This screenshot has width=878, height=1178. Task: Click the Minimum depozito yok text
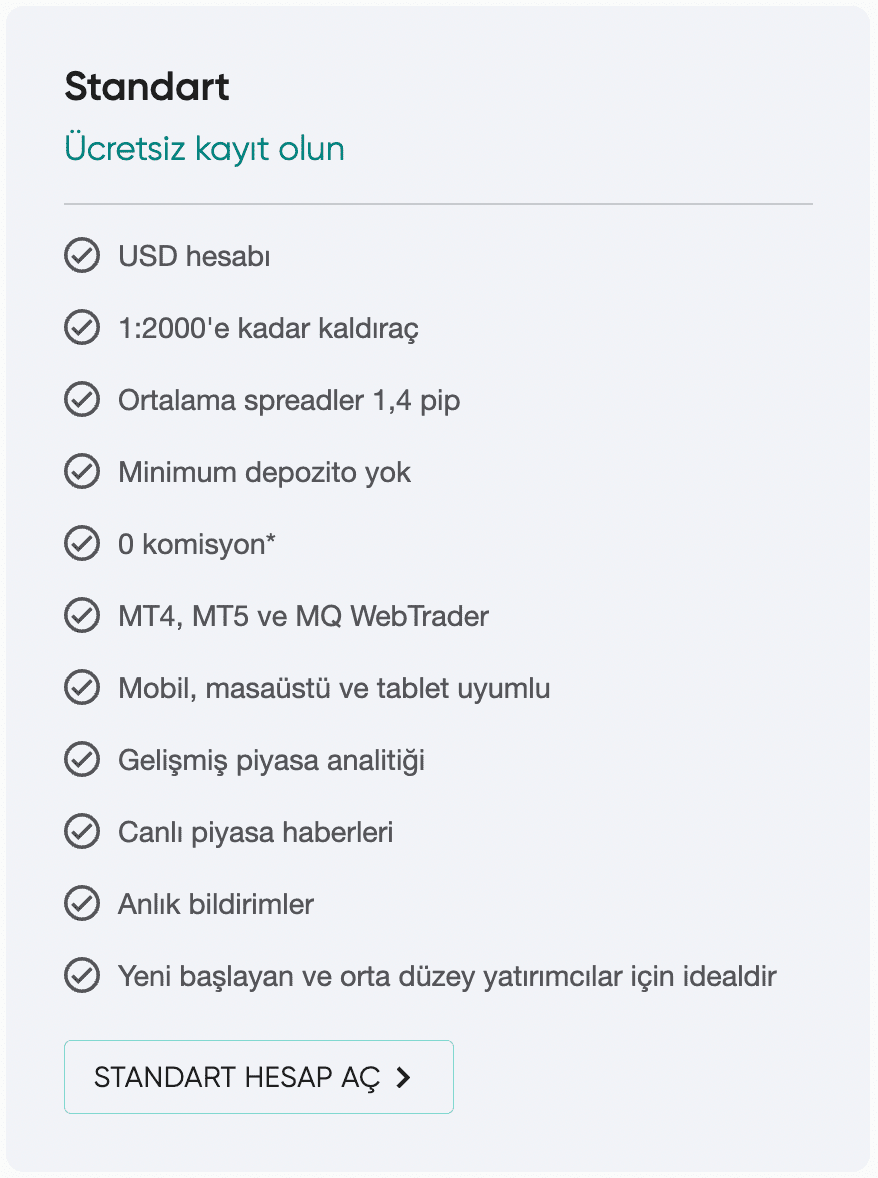point(264,473)
